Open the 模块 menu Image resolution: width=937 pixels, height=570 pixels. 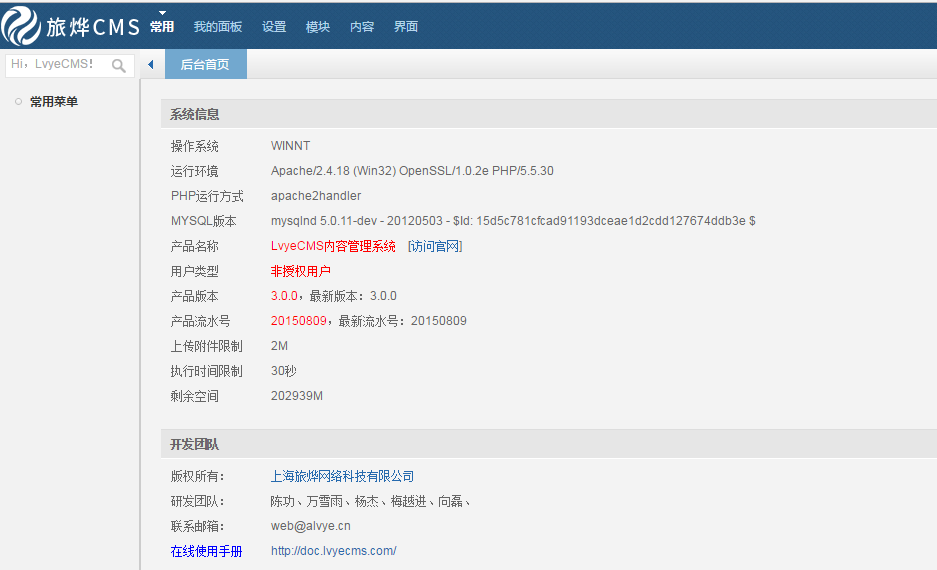pos(317,27)
